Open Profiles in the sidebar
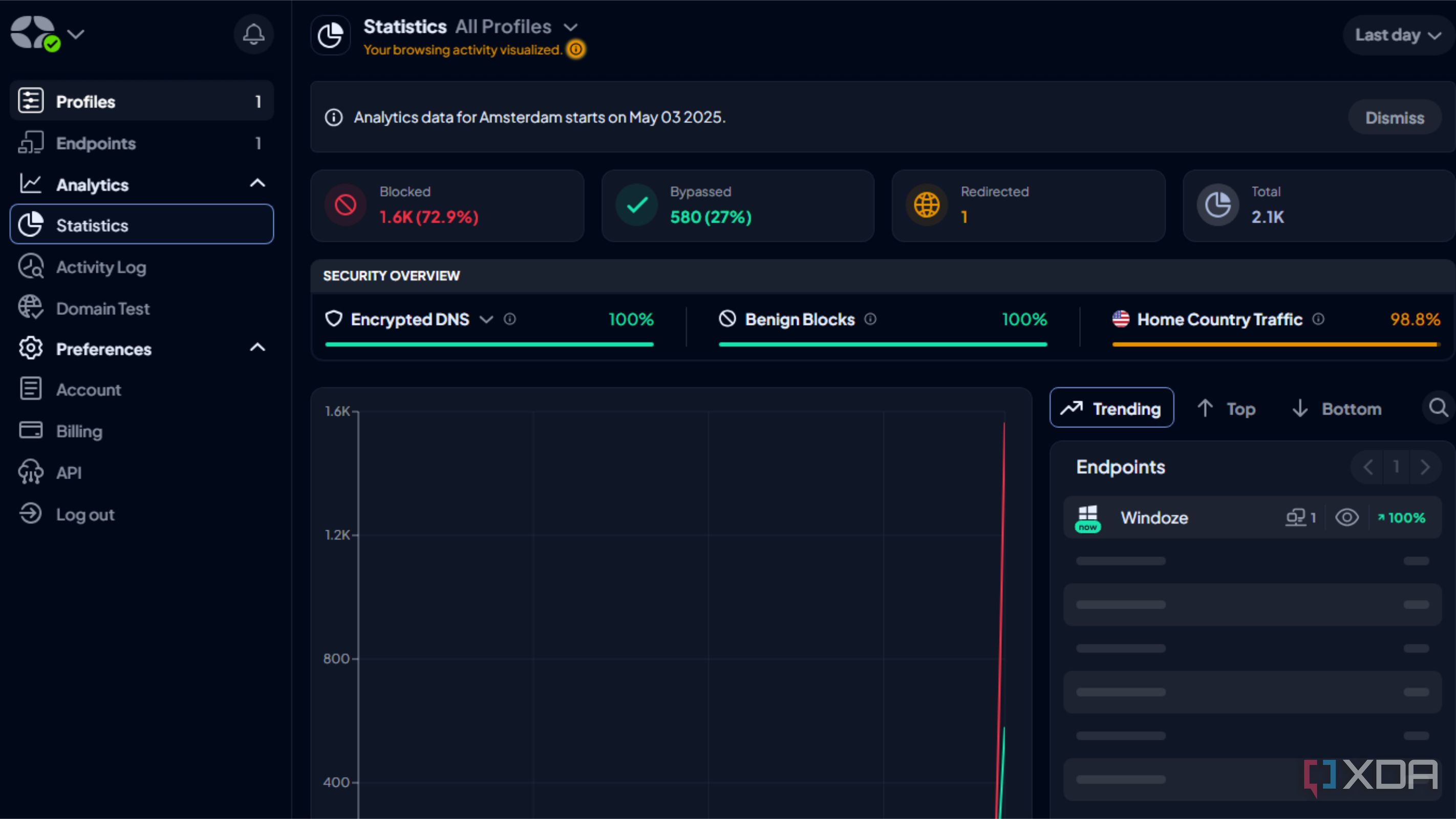1456x819 pixels. [x=141, y=101]
